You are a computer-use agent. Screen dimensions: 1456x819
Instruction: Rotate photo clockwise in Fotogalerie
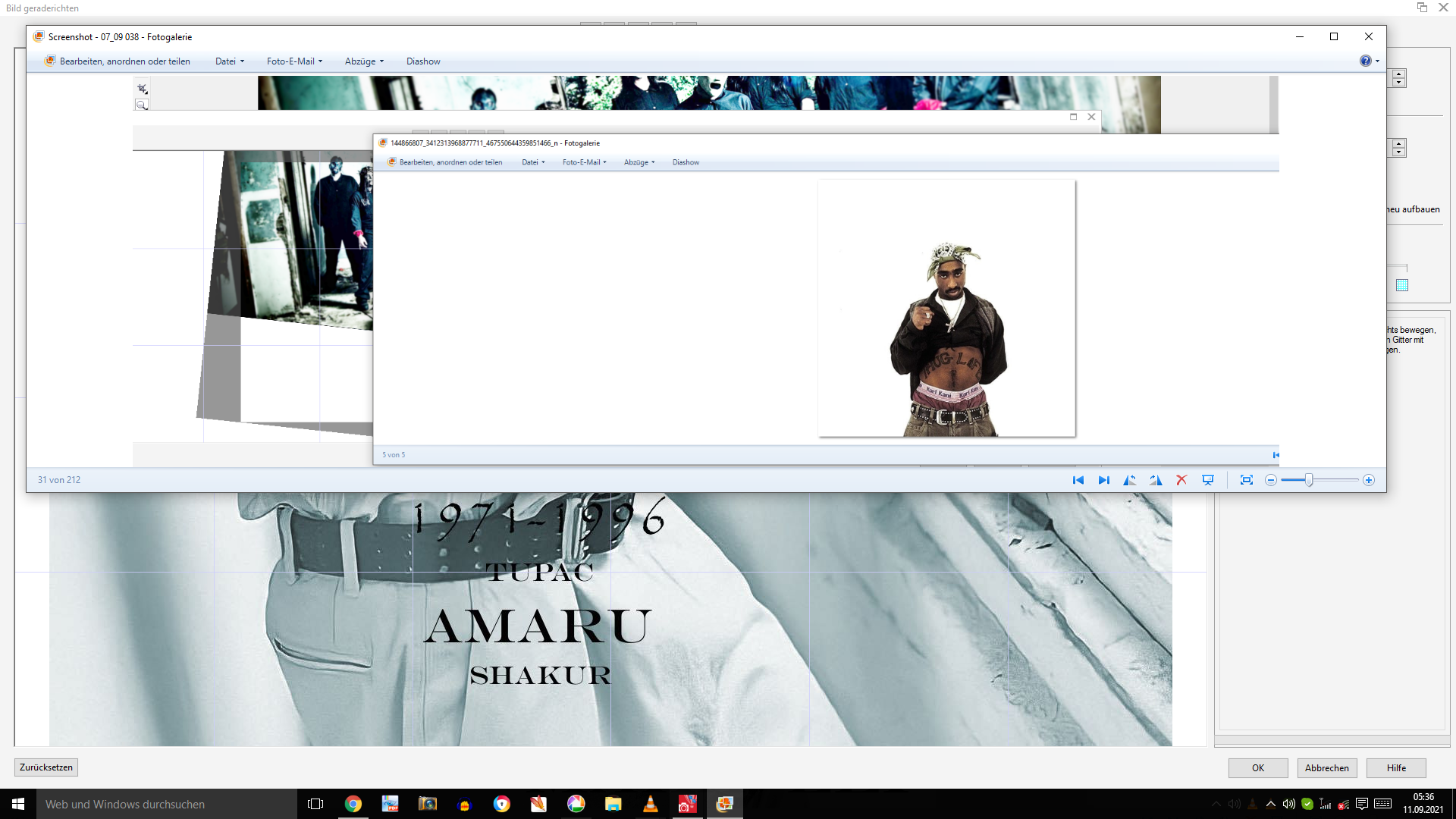1156,480
